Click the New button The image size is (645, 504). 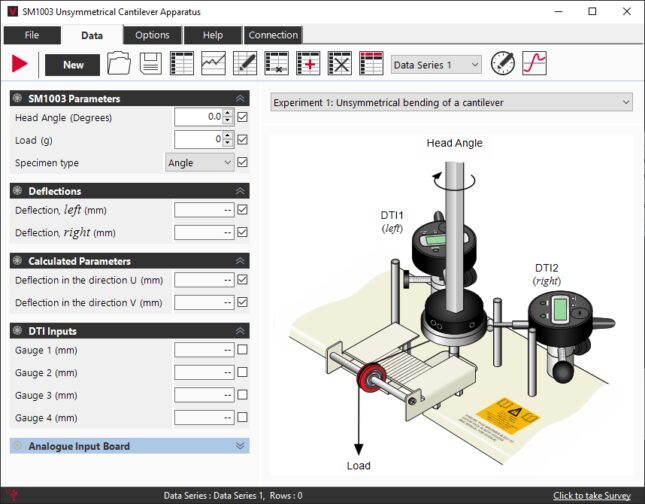click(73, 64)
